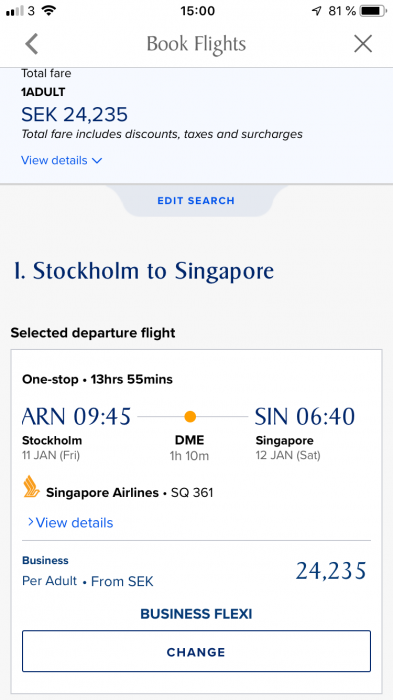Expand flight View details link

[x=70, y=522]
